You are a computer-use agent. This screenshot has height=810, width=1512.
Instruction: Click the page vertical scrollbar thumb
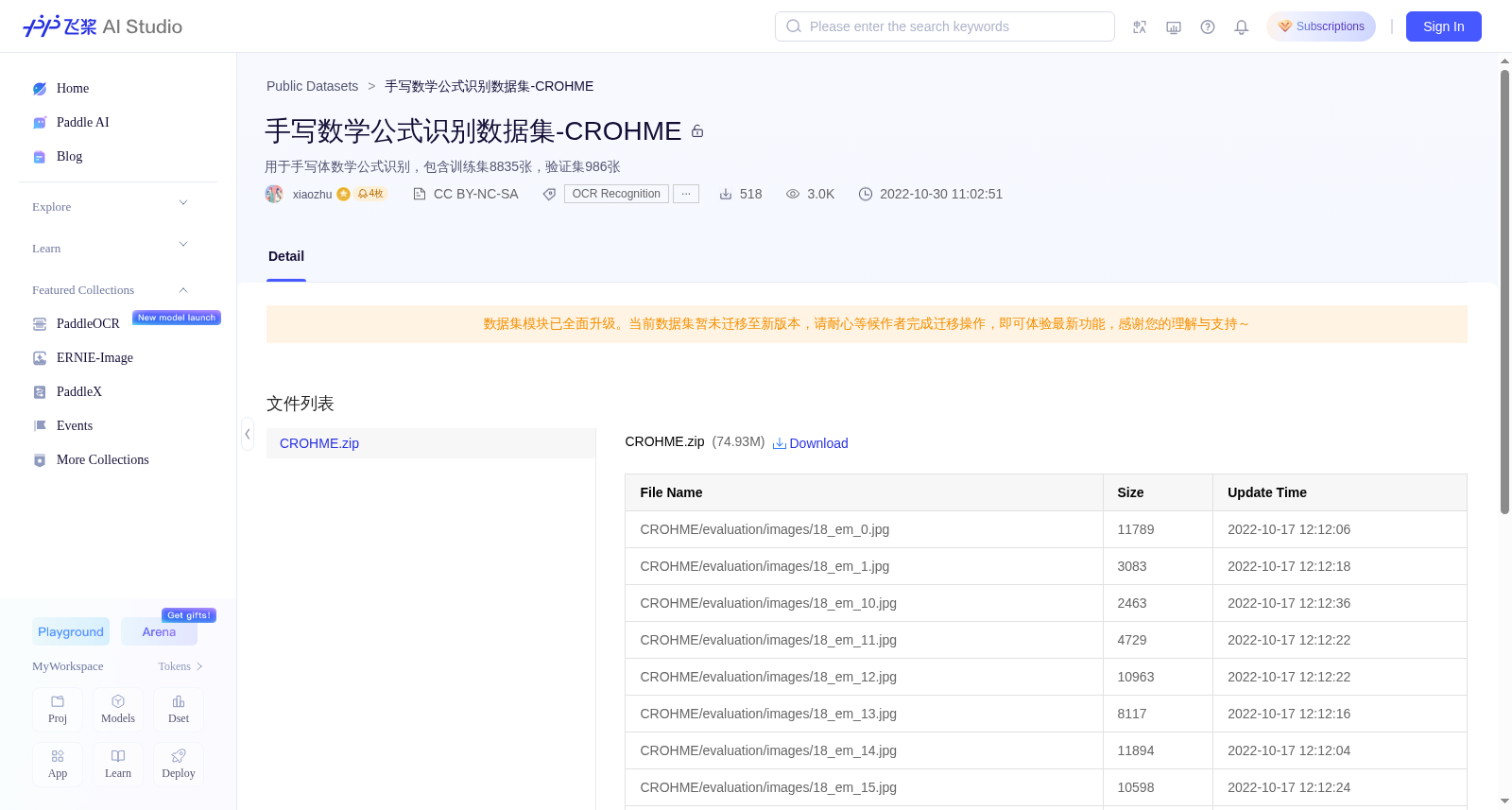[x=1505, y=291]
